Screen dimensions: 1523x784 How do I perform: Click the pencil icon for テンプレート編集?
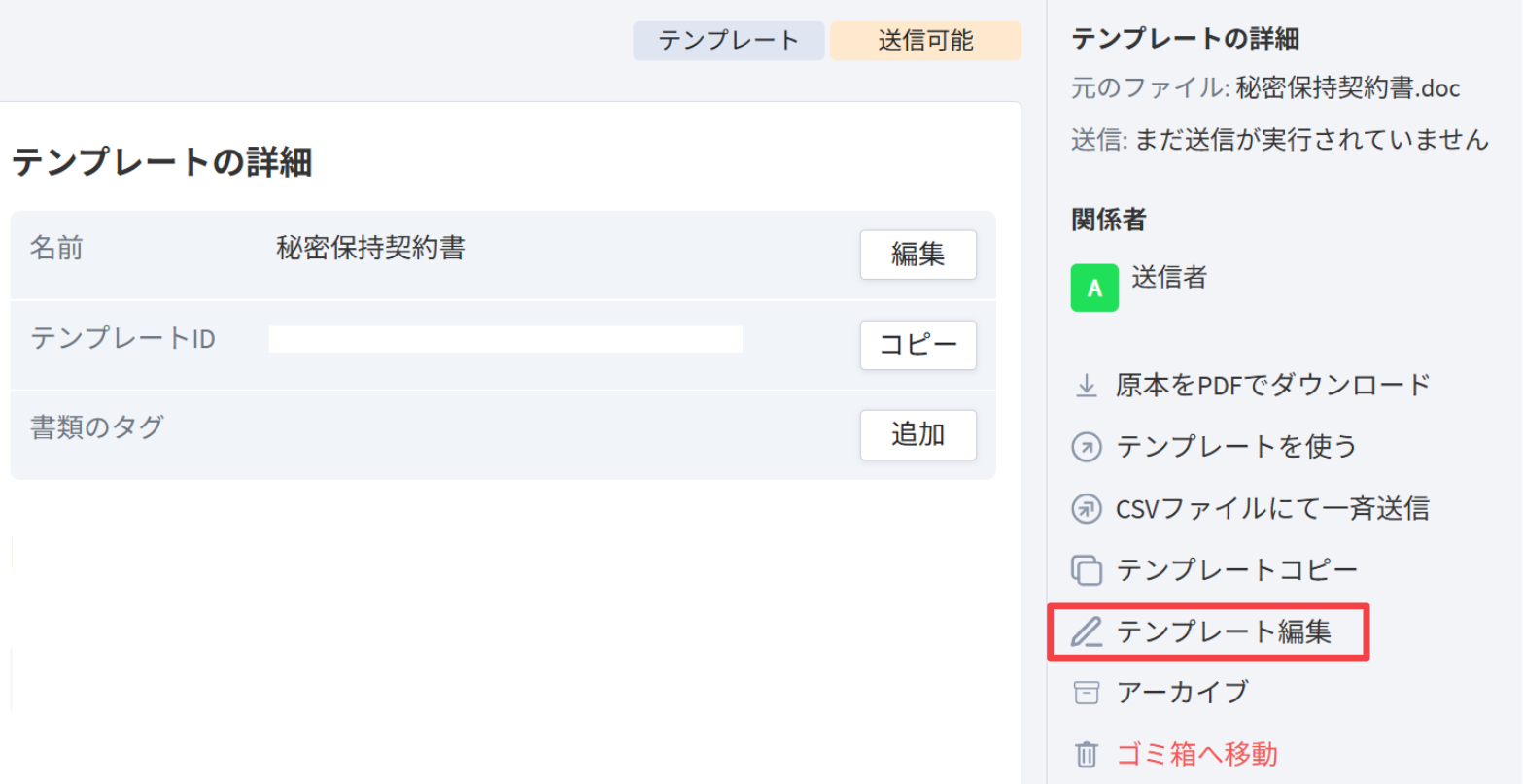click(1086, 632)
